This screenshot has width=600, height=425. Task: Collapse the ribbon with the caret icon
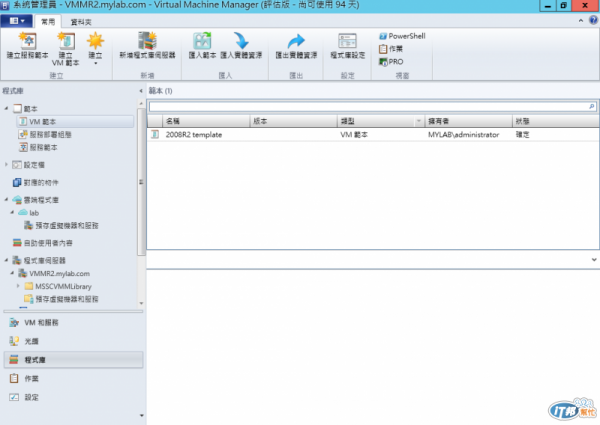point(581,21)
